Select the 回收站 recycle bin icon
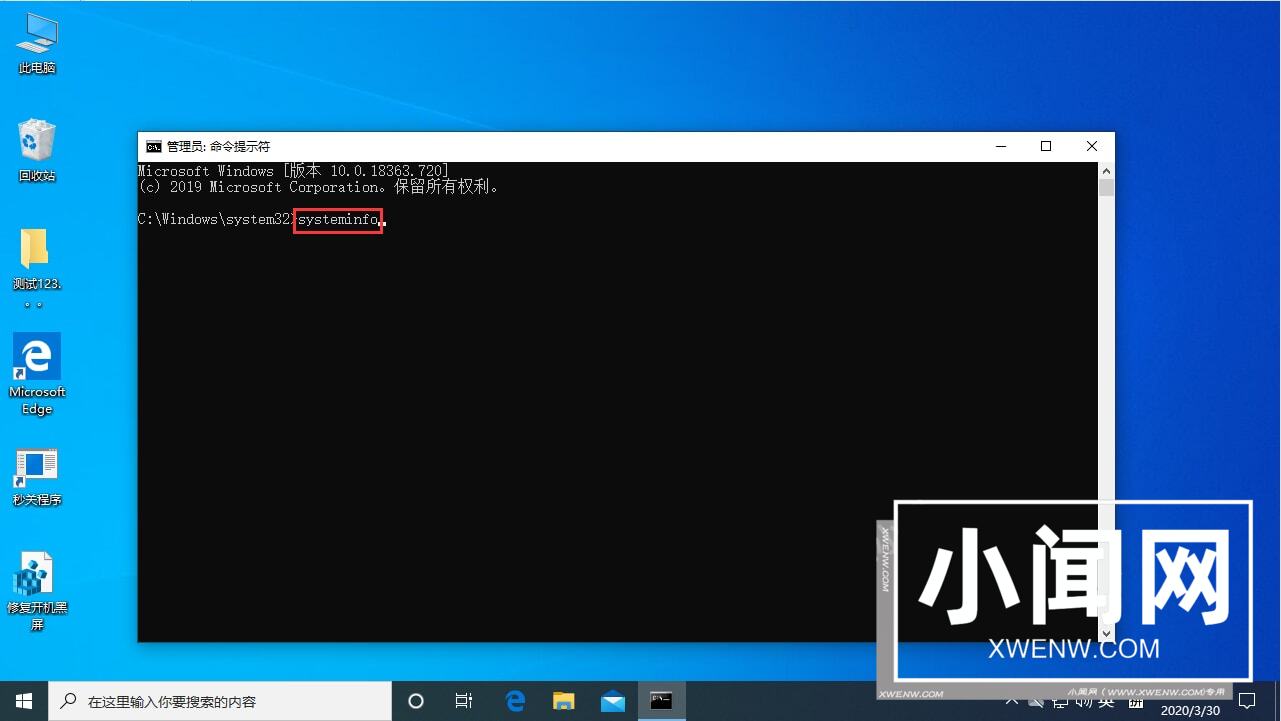Image resolution: width=1281 pixels, height=721 pixels. [37, 150]
